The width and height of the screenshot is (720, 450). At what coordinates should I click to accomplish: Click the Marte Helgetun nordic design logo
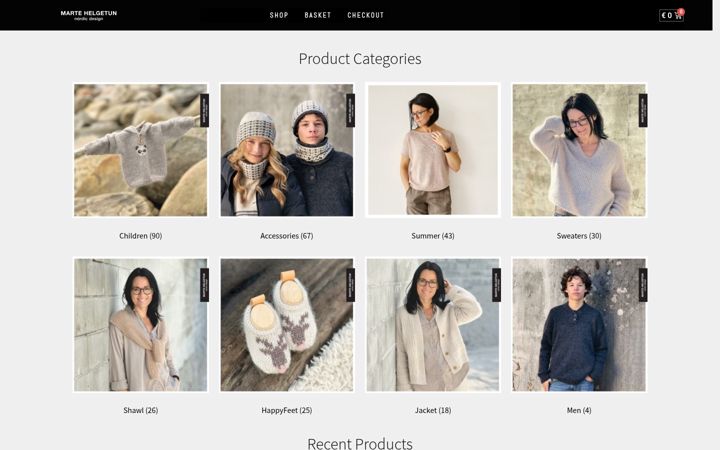coord(89,15)
